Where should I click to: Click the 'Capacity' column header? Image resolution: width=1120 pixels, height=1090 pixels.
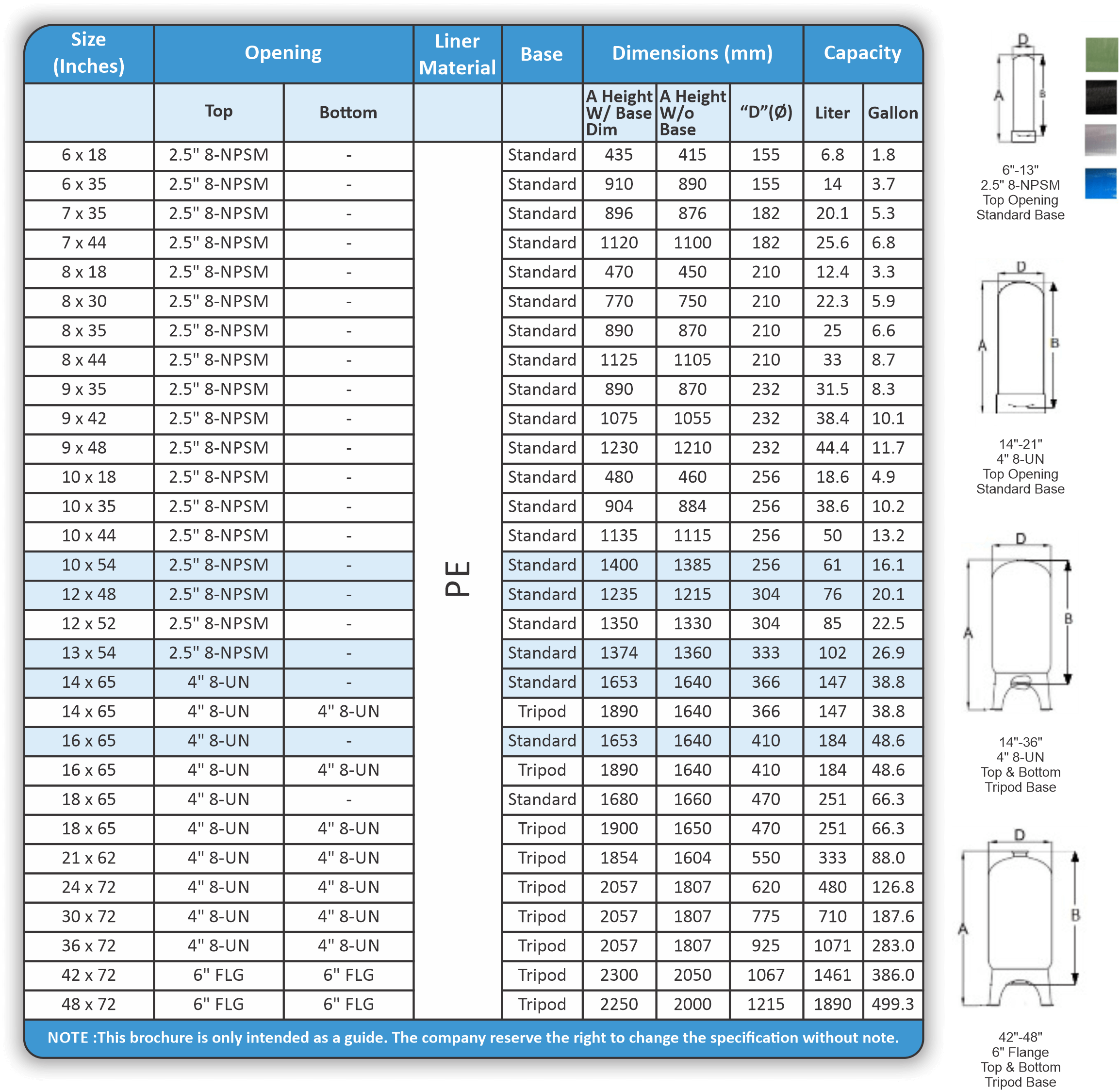862,53
